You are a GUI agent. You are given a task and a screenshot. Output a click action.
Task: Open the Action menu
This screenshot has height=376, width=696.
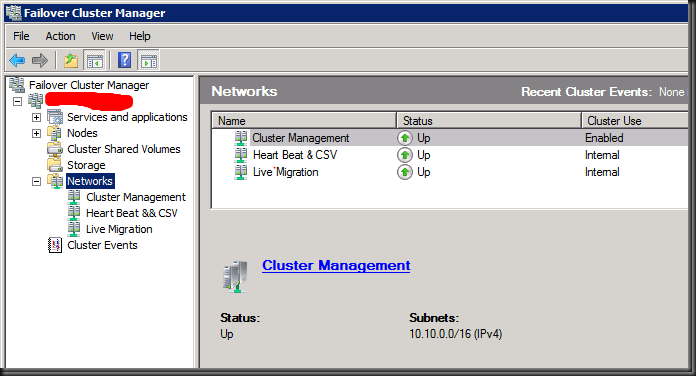[60, 36]
